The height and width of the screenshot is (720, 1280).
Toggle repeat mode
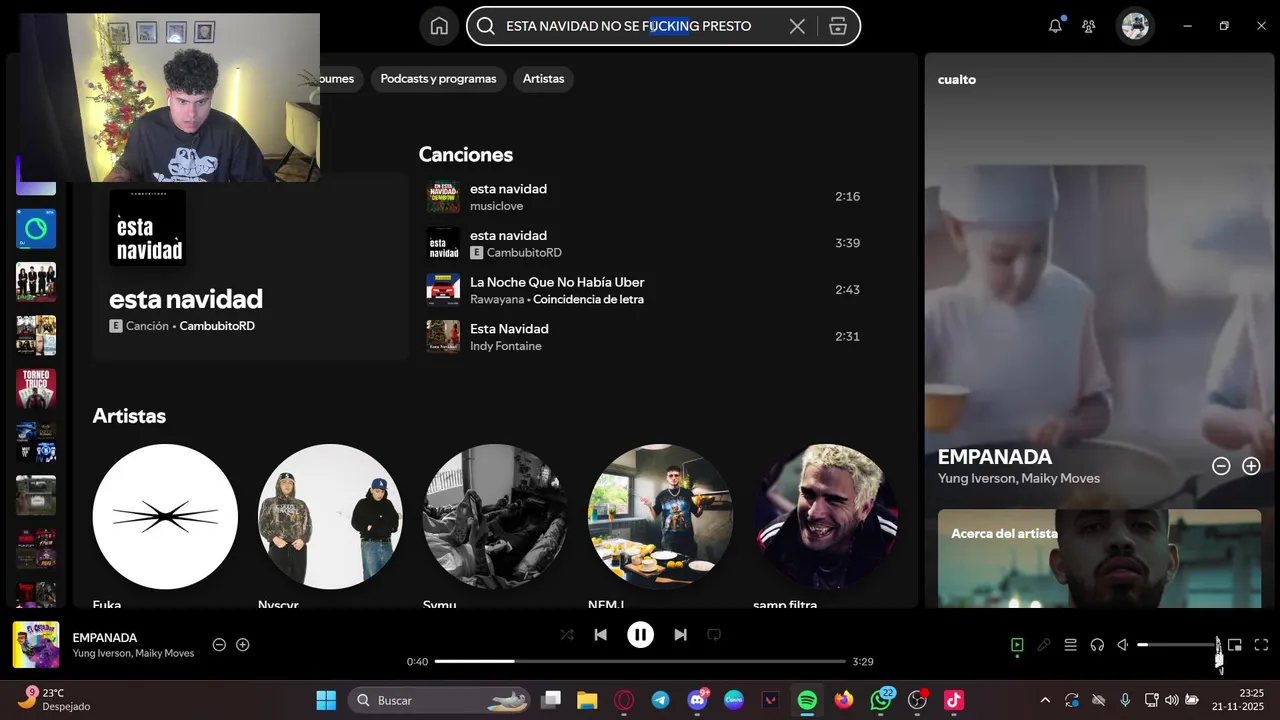click(x=714, y=634)
